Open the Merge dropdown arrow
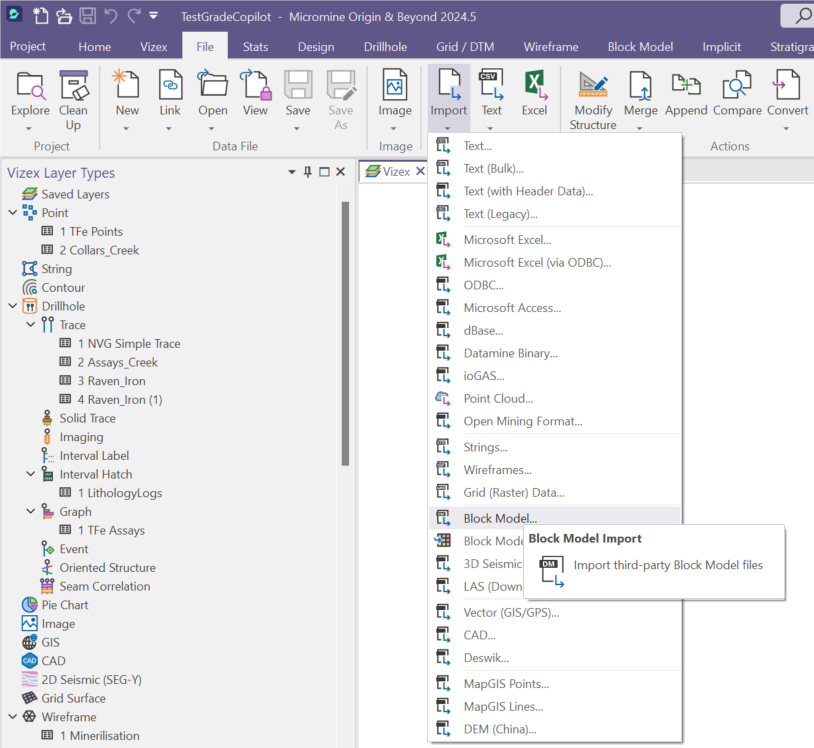 point(640,127)
